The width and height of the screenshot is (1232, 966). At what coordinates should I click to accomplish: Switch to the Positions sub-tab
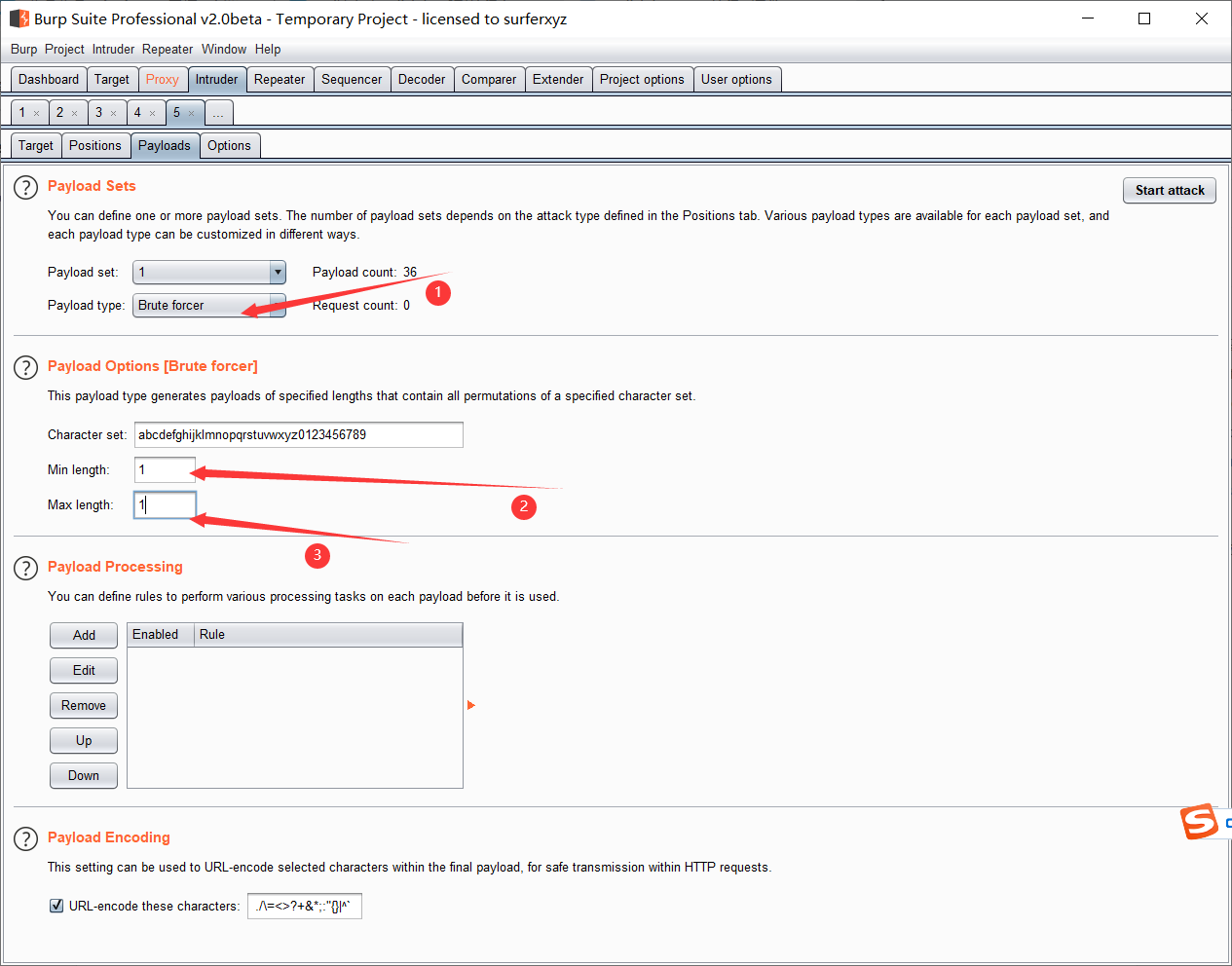click(x=95, y=146)
